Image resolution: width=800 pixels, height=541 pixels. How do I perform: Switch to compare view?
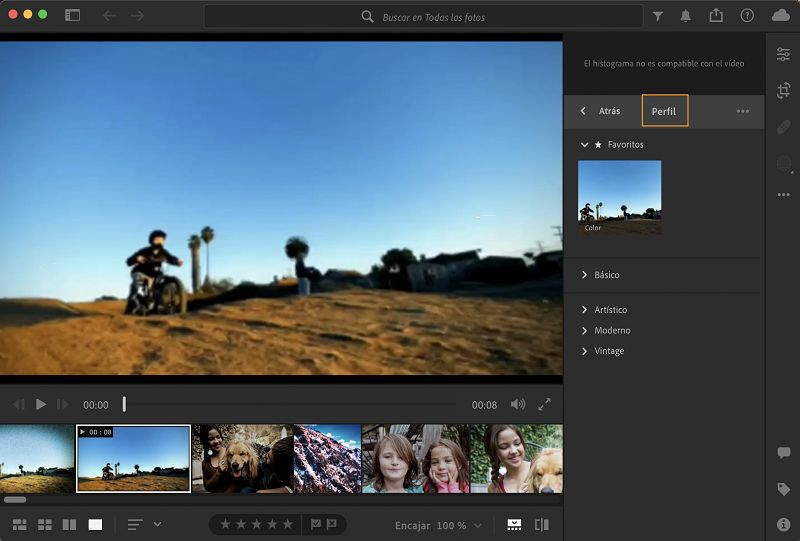pyautogui.click(x=69, y=524)
